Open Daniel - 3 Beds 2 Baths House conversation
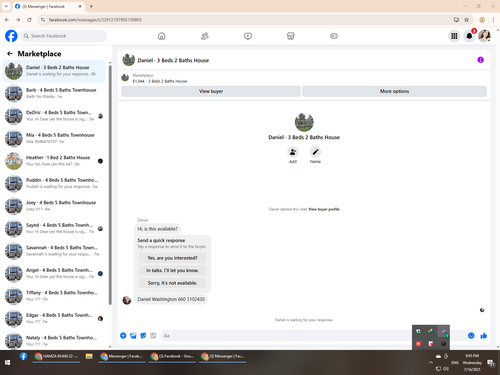Screen dimensions: 500x375 pos(54,71)
